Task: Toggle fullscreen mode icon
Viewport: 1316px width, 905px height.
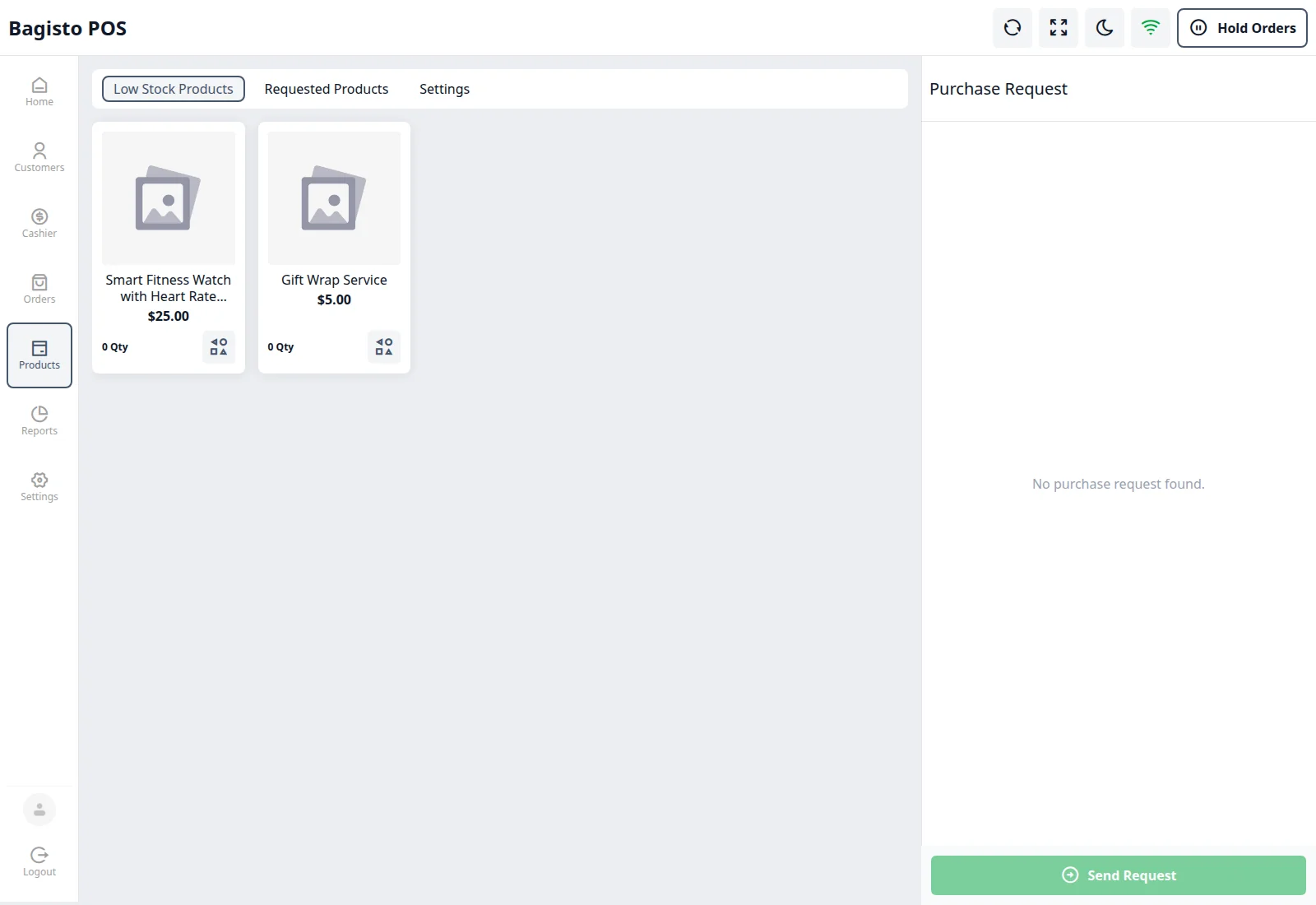Action: [1059, 28]
